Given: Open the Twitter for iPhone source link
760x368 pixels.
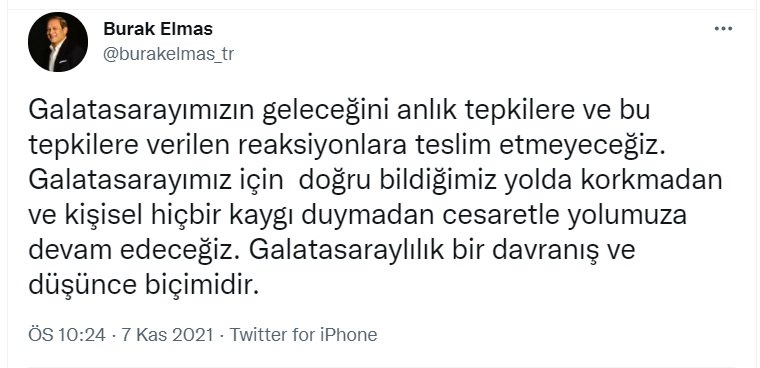Looking at the screenshot, I should pyautogui.click(x=303, y=335).
